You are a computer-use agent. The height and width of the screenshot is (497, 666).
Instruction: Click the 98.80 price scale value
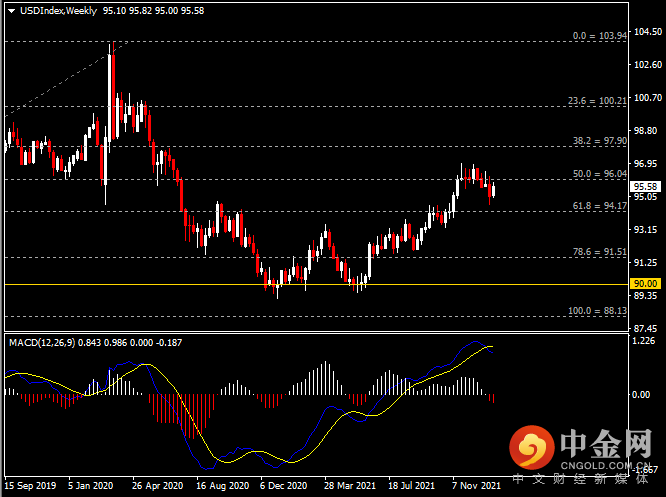[648, 131]
